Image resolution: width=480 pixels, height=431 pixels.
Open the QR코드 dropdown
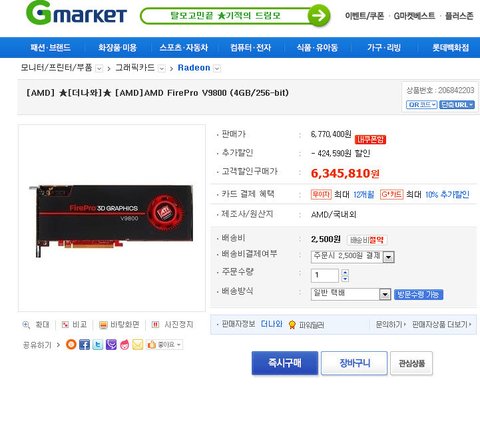(x=421, y=105)
